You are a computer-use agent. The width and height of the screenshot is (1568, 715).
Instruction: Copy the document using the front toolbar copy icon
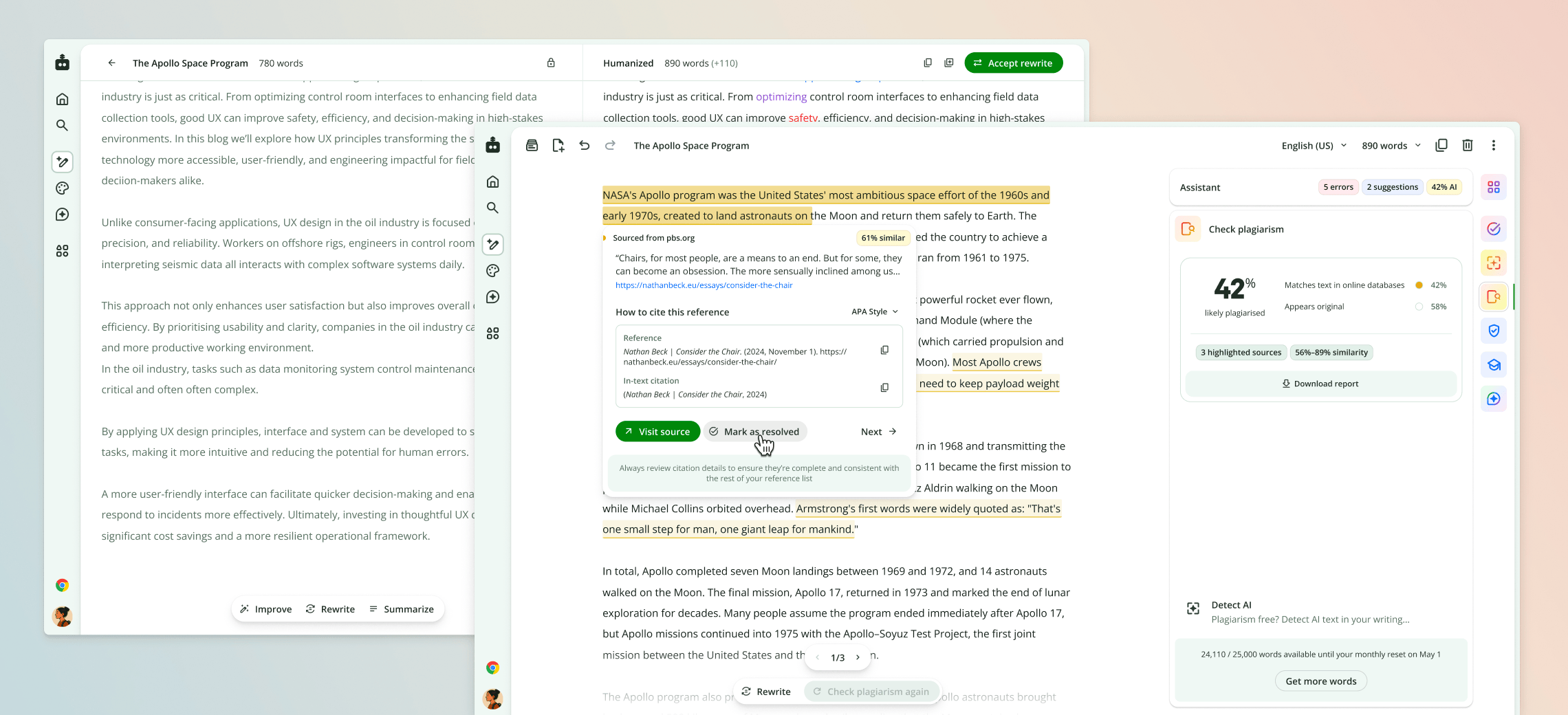point(1441,145)
